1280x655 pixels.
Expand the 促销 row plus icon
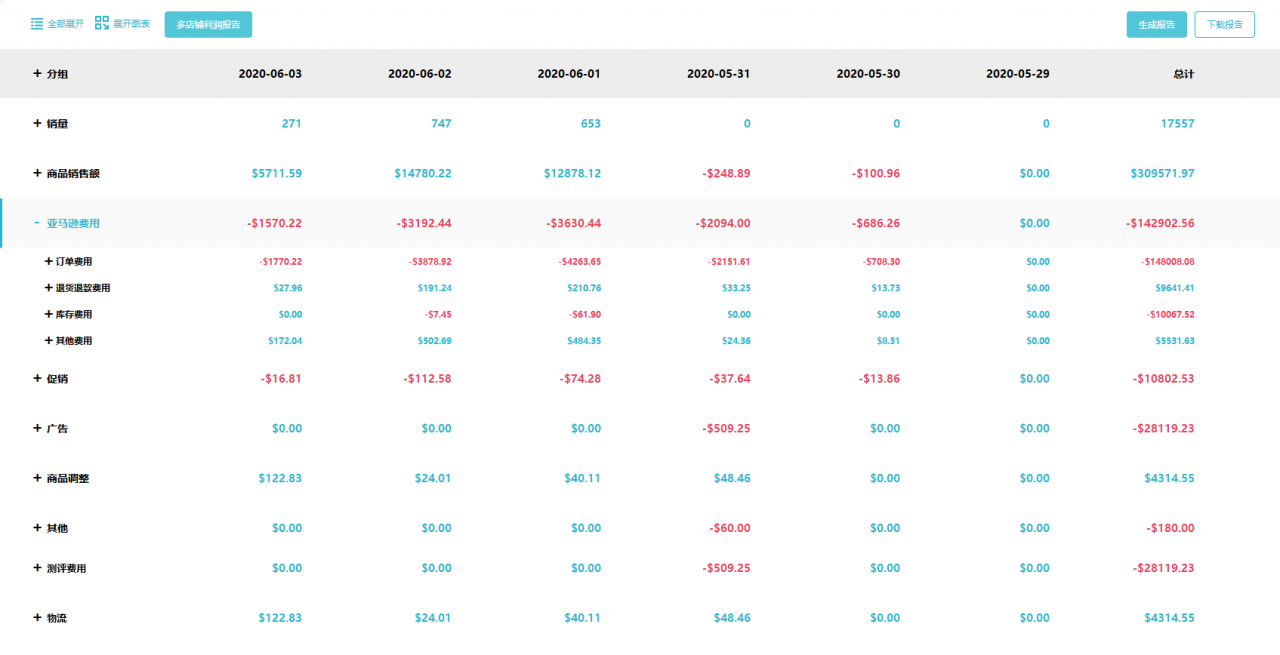[38, 379]
